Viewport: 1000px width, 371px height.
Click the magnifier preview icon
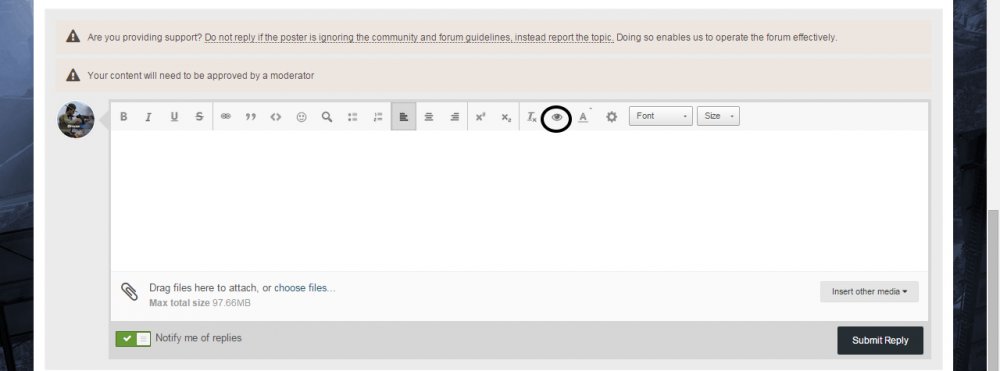click(327, 117)
